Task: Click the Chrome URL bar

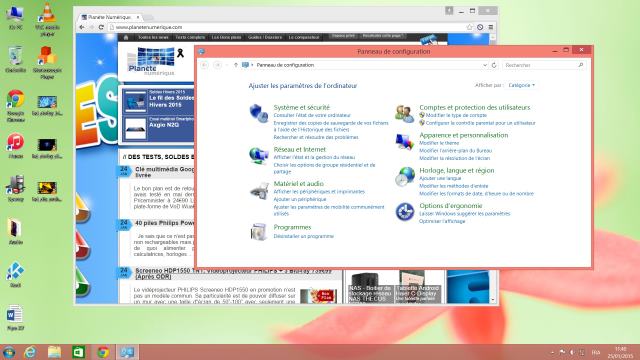Action: pos(286,27)
